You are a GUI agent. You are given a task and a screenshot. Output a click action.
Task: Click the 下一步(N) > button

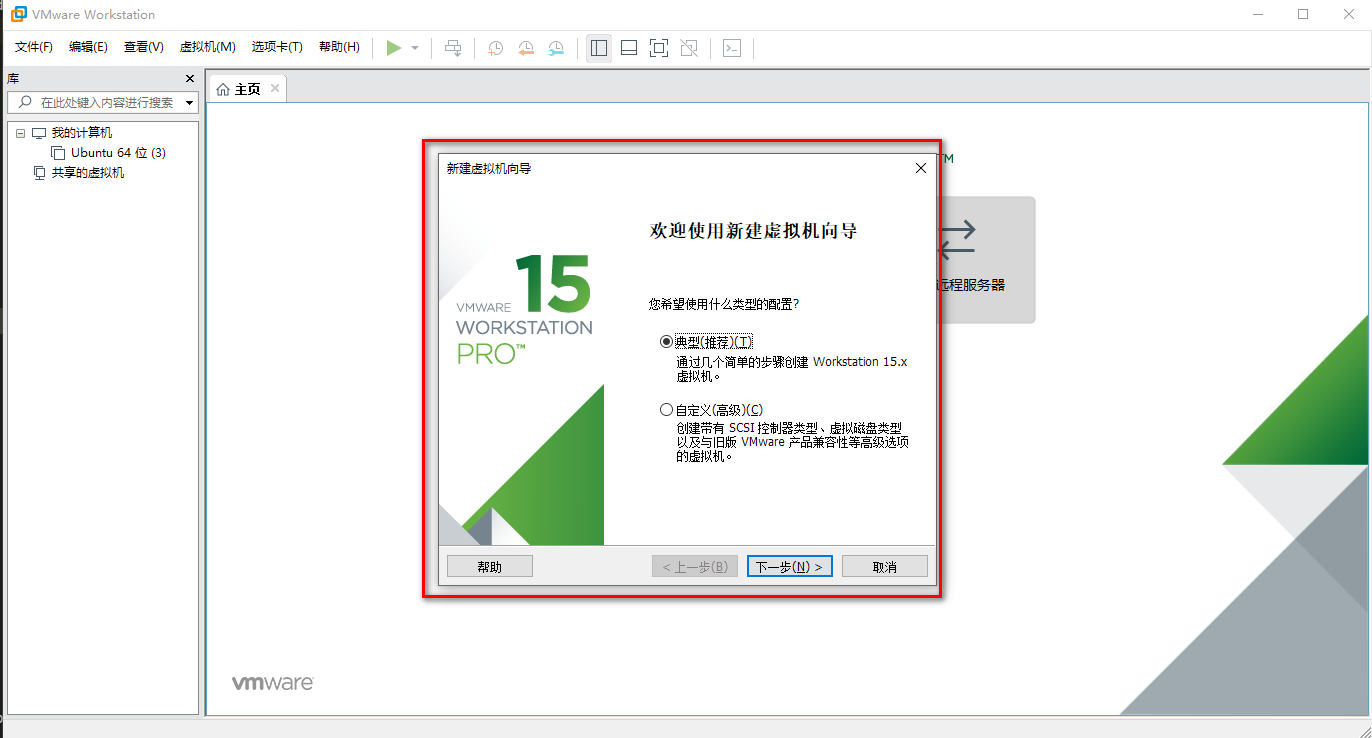pos(790,567)
